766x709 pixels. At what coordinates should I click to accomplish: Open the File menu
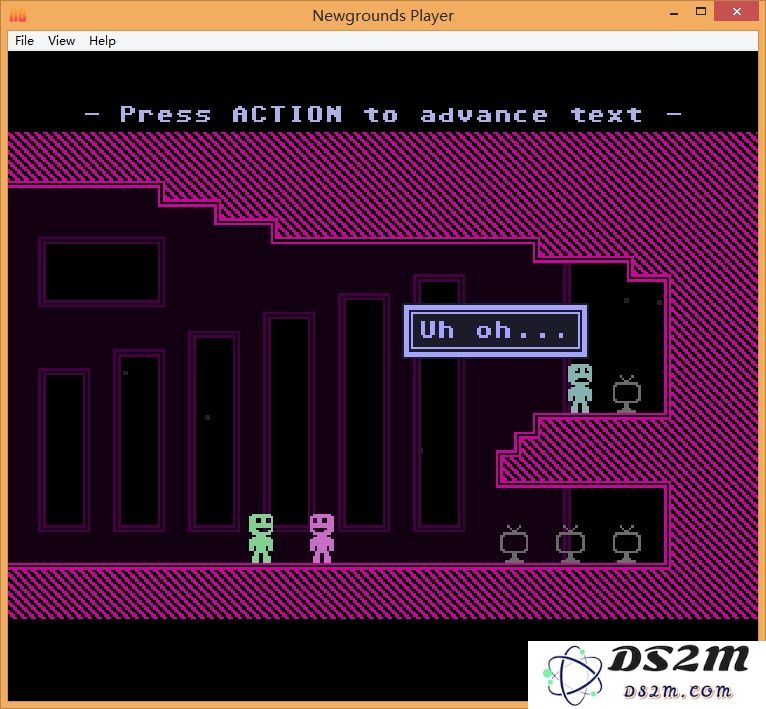(x=24, y=41)
